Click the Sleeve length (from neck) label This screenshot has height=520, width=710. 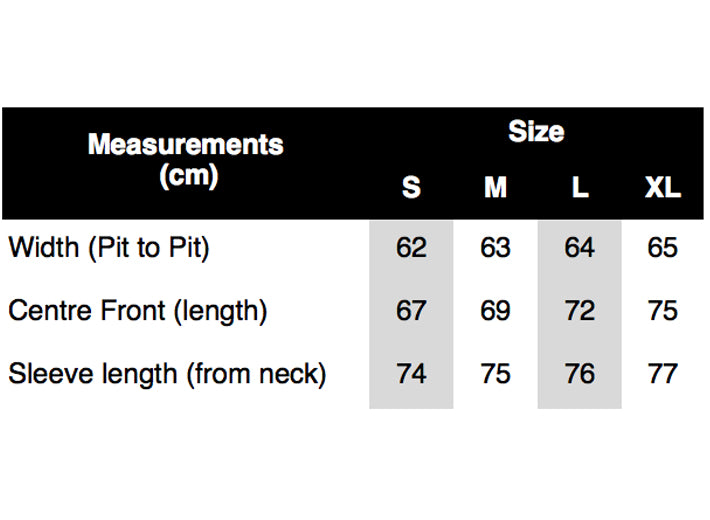tap(167, 374)
